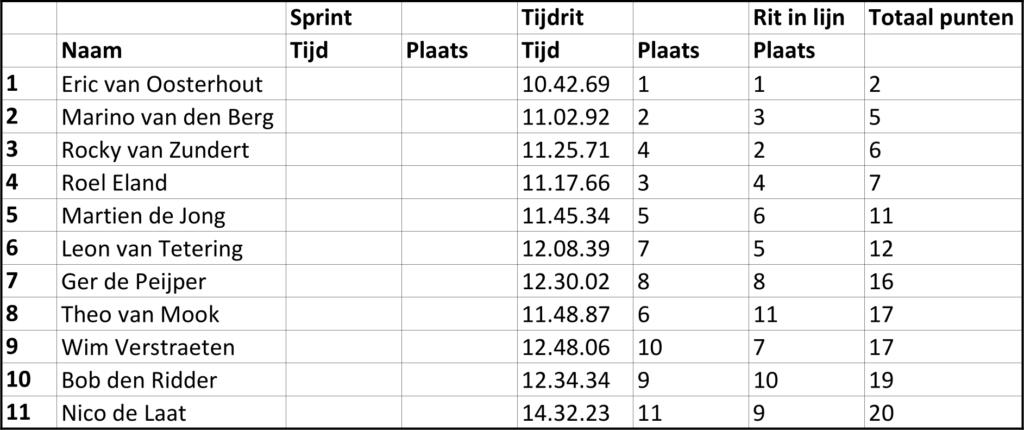Select the time cell 10.42.69
The width and height of the screenshot is (1024, 430).
(566, 84)
